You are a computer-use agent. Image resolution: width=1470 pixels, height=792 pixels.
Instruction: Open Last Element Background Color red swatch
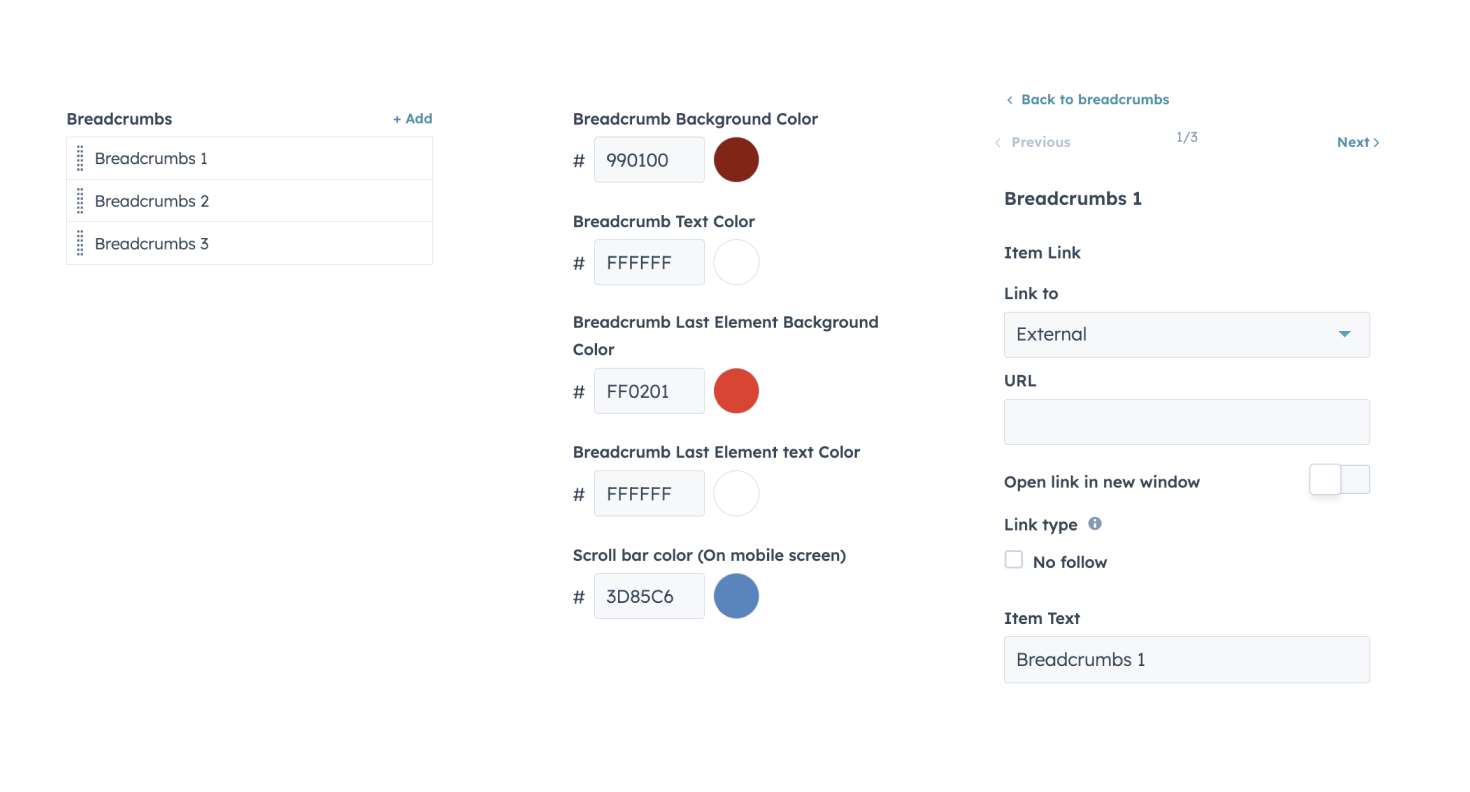736,391
